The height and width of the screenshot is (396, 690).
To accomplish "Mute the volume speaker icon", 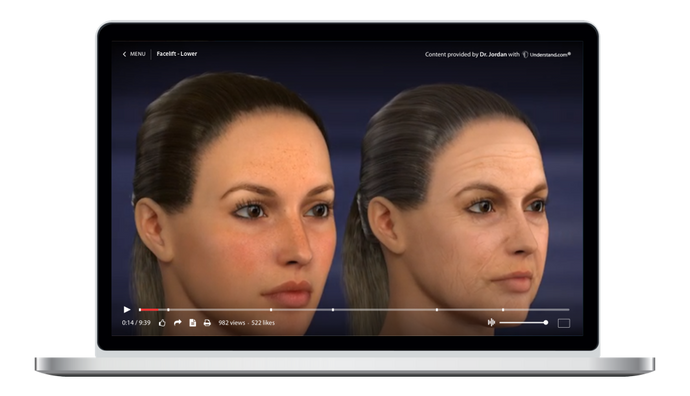I will click(x=491, y=323).
